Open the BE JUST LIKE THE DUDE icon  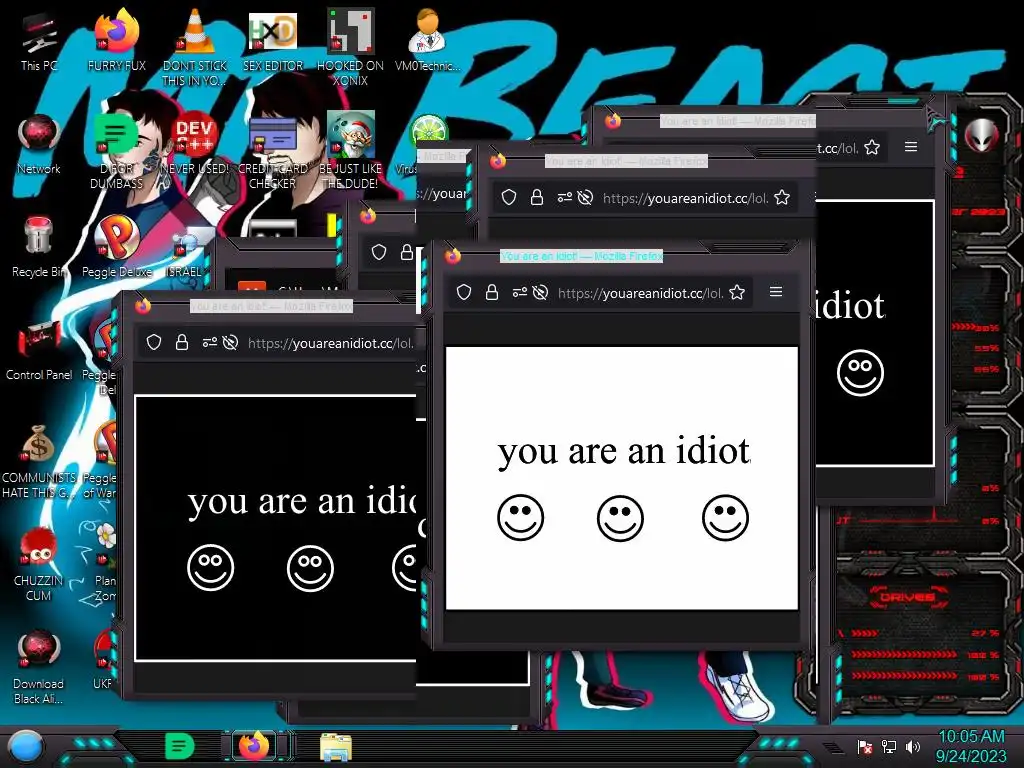351,152
